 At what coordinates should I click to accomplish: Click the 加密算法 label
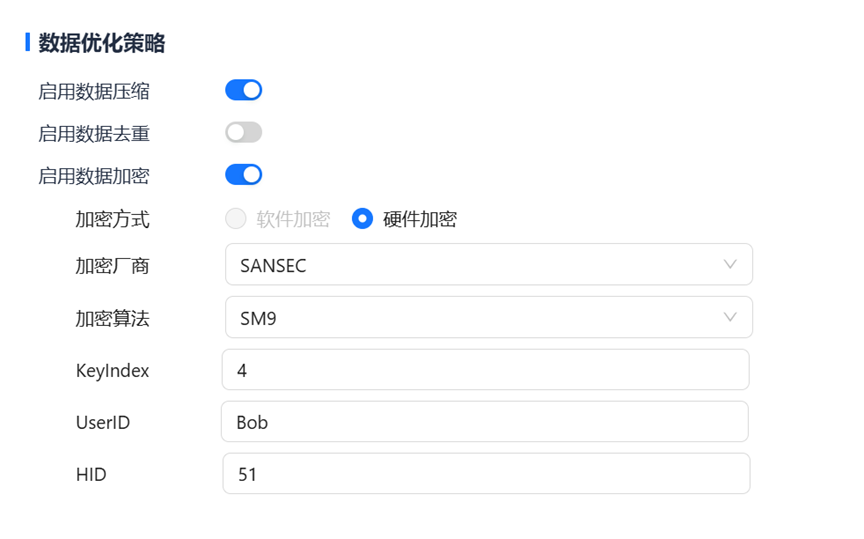coord(112,319)
